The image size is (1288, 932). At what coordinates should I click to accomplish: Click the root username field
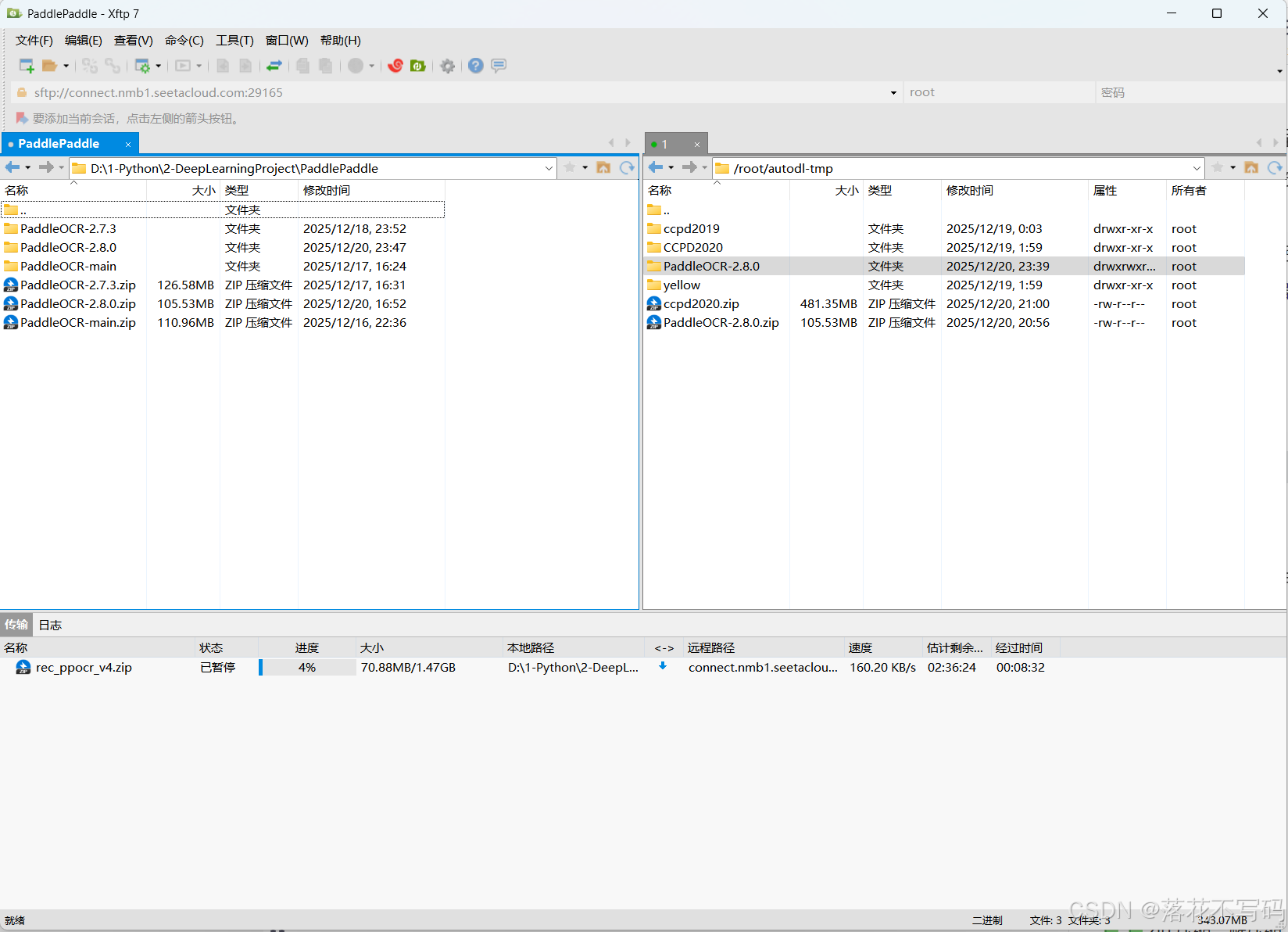click(1000, 92)
